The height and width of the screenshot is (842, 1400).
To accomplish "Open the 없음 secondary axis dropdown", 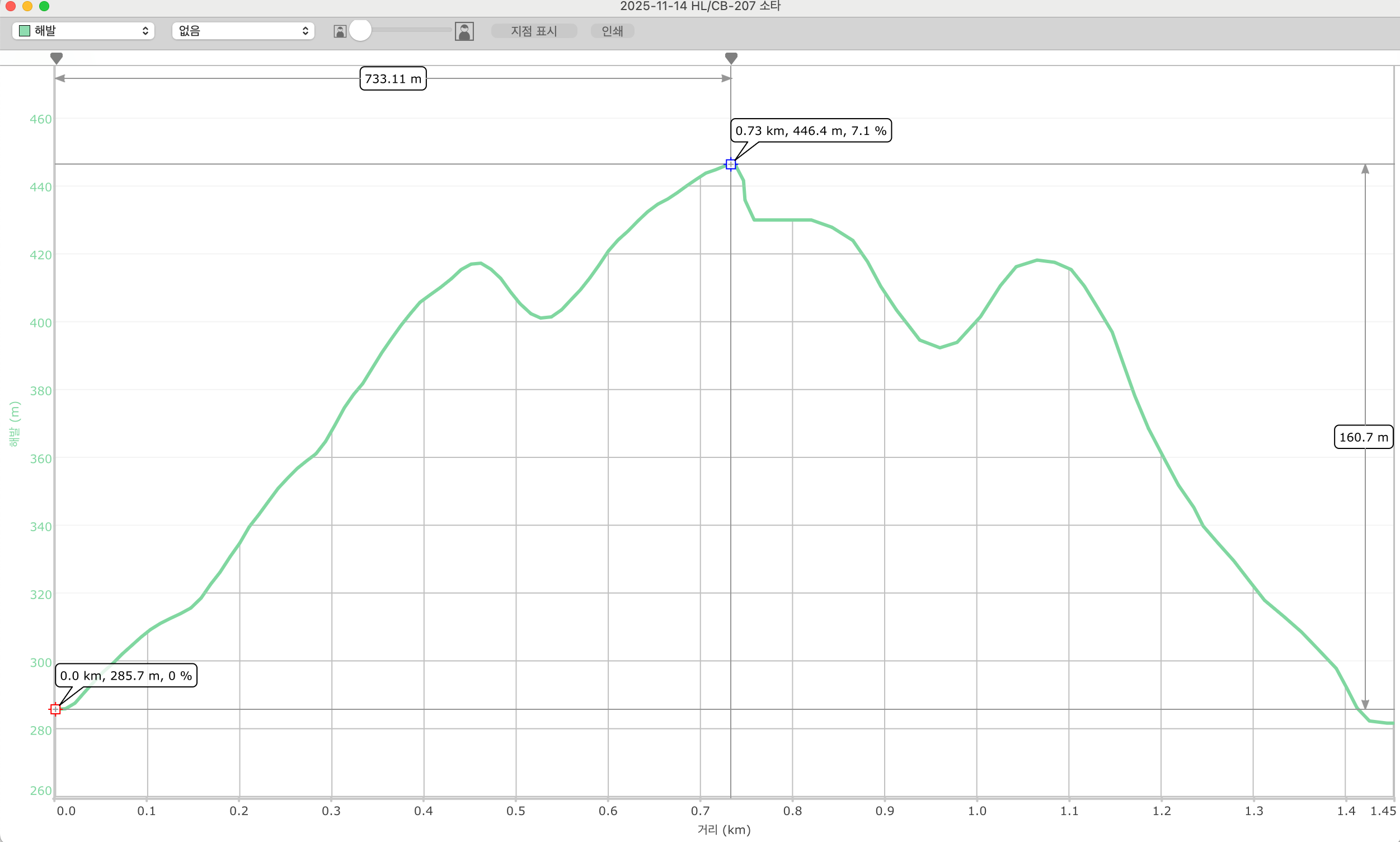I will (x=243, y=31).
